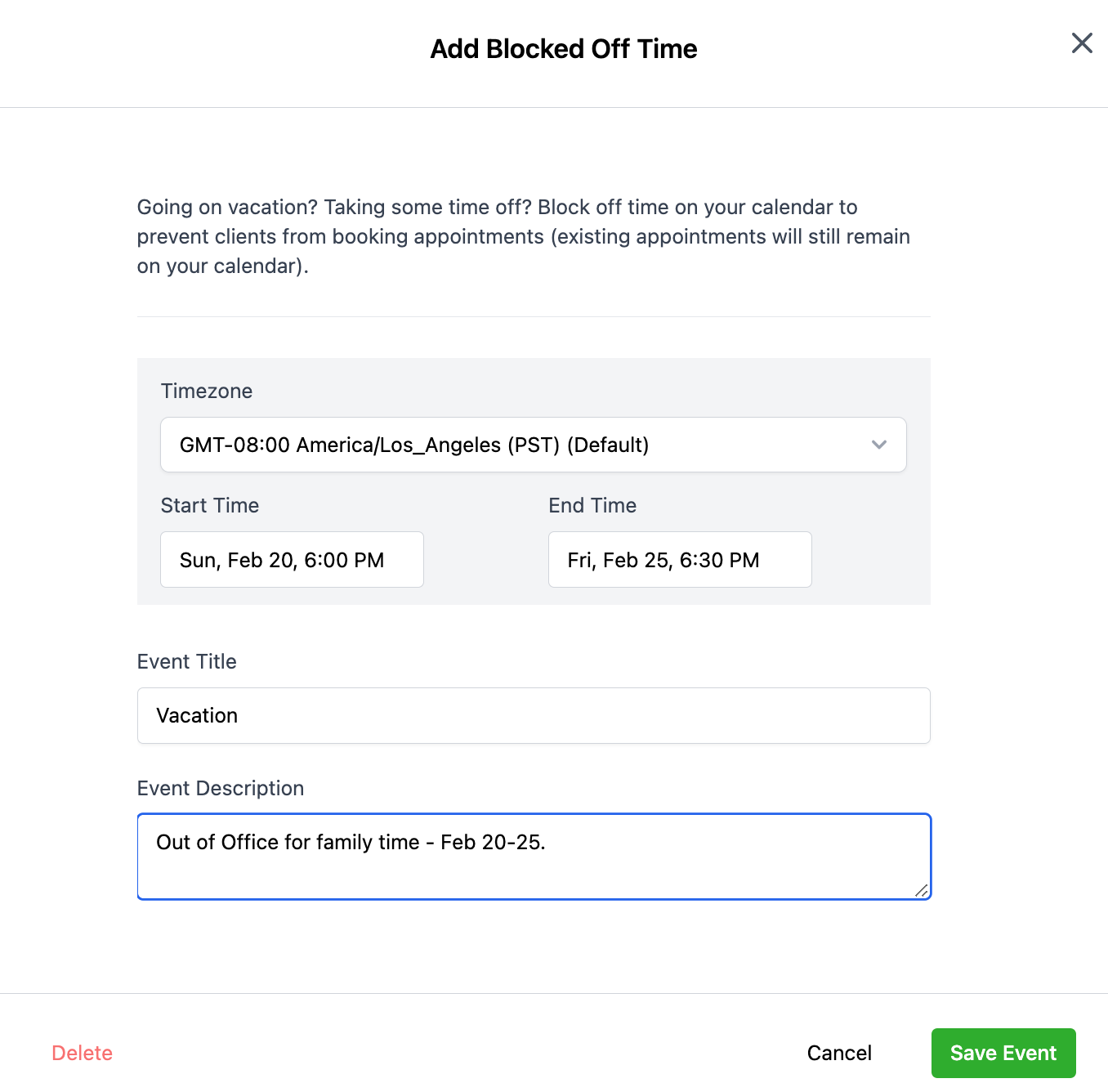Screen dimensions: 1108x1092
Task: Click the Add Blocked Off Time heading
Action: (x=564, y=49)
